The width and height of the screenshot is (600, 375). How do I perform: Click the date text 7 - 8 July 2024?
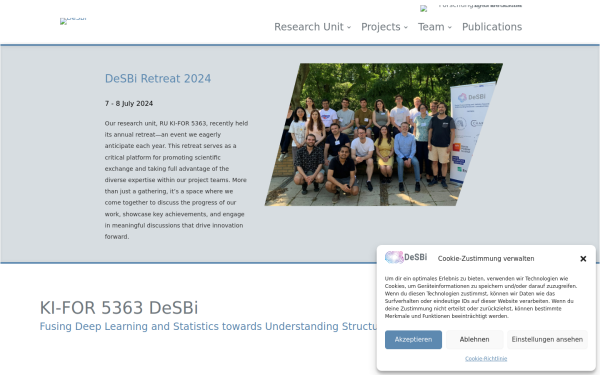click(129, 104)
